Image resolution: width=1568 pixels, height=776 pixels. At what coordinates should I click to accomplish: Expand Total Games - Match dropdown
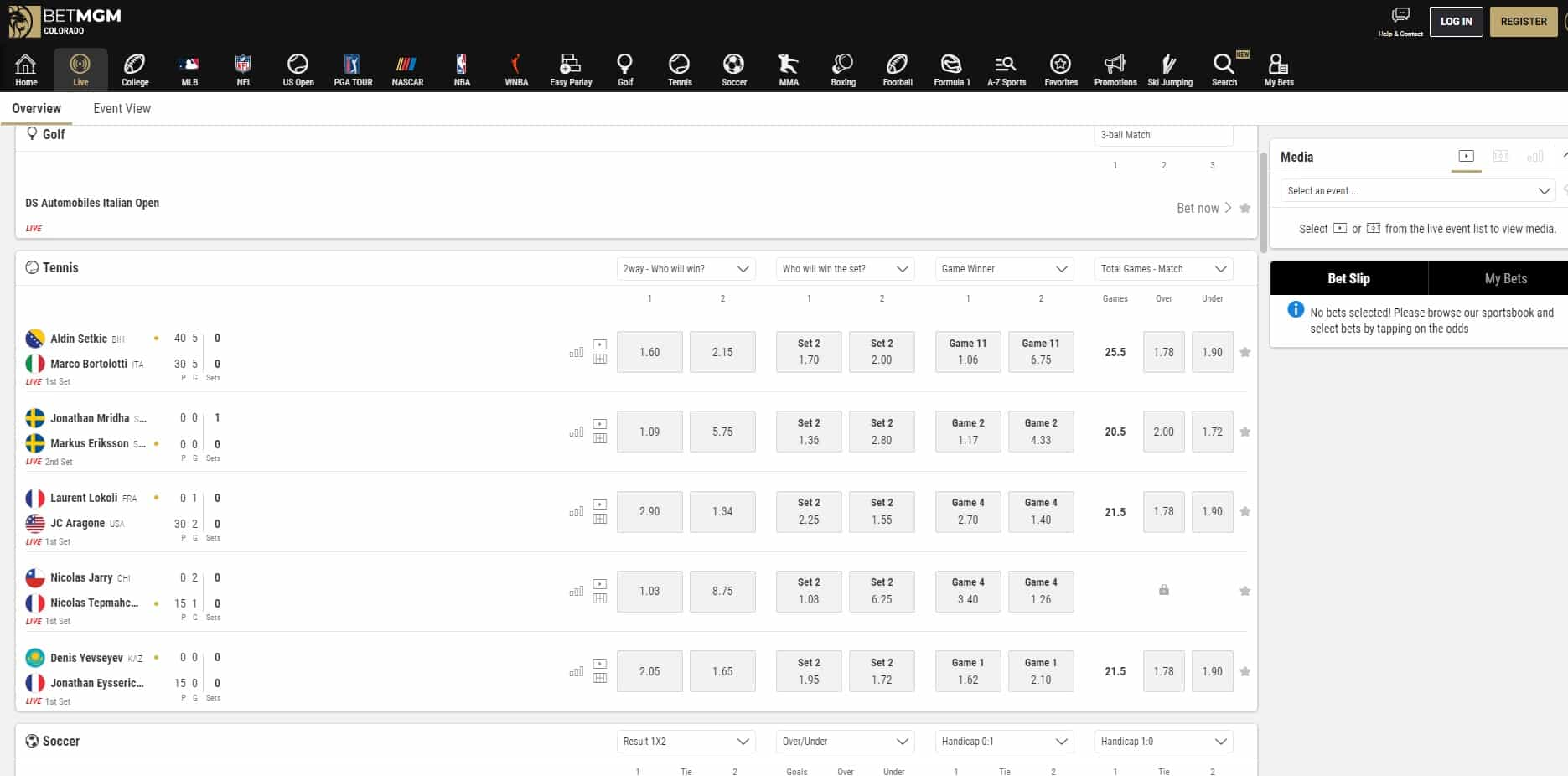point(1163,269)
